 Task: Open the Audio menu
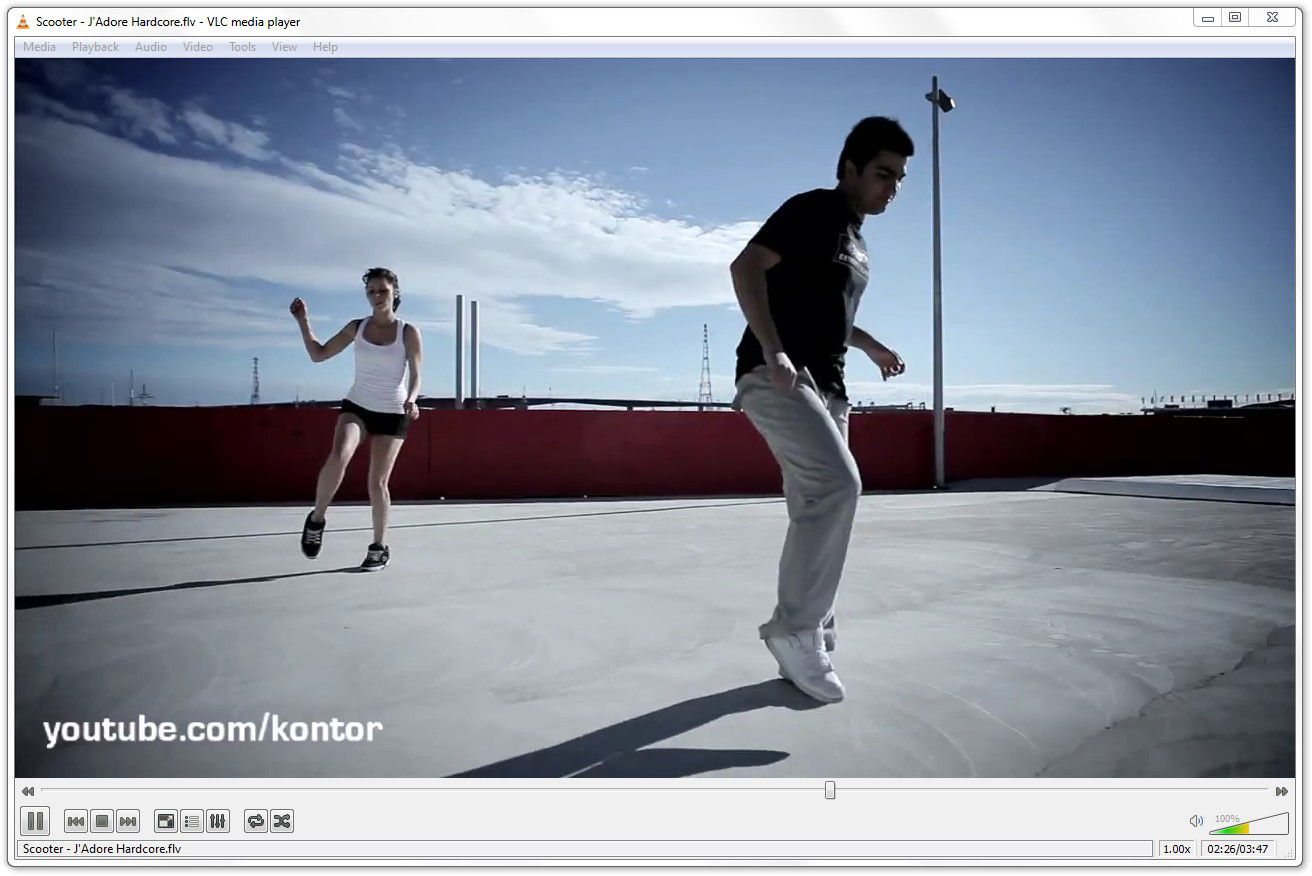click(151, 47)
